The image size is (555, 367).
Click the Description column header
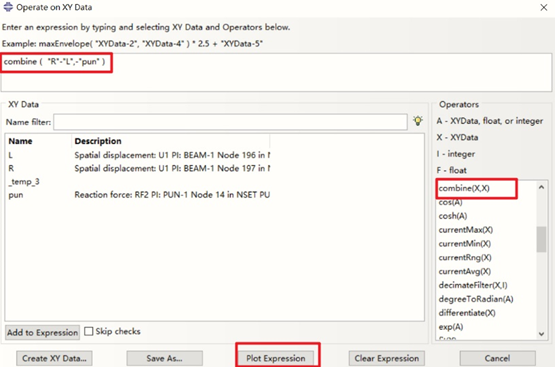coord(171,141)
